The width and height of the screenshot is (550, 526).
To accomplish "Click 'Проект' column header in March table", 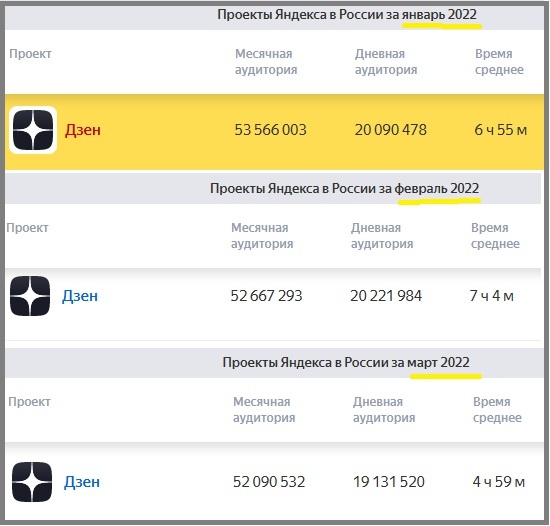I will 29,402.
